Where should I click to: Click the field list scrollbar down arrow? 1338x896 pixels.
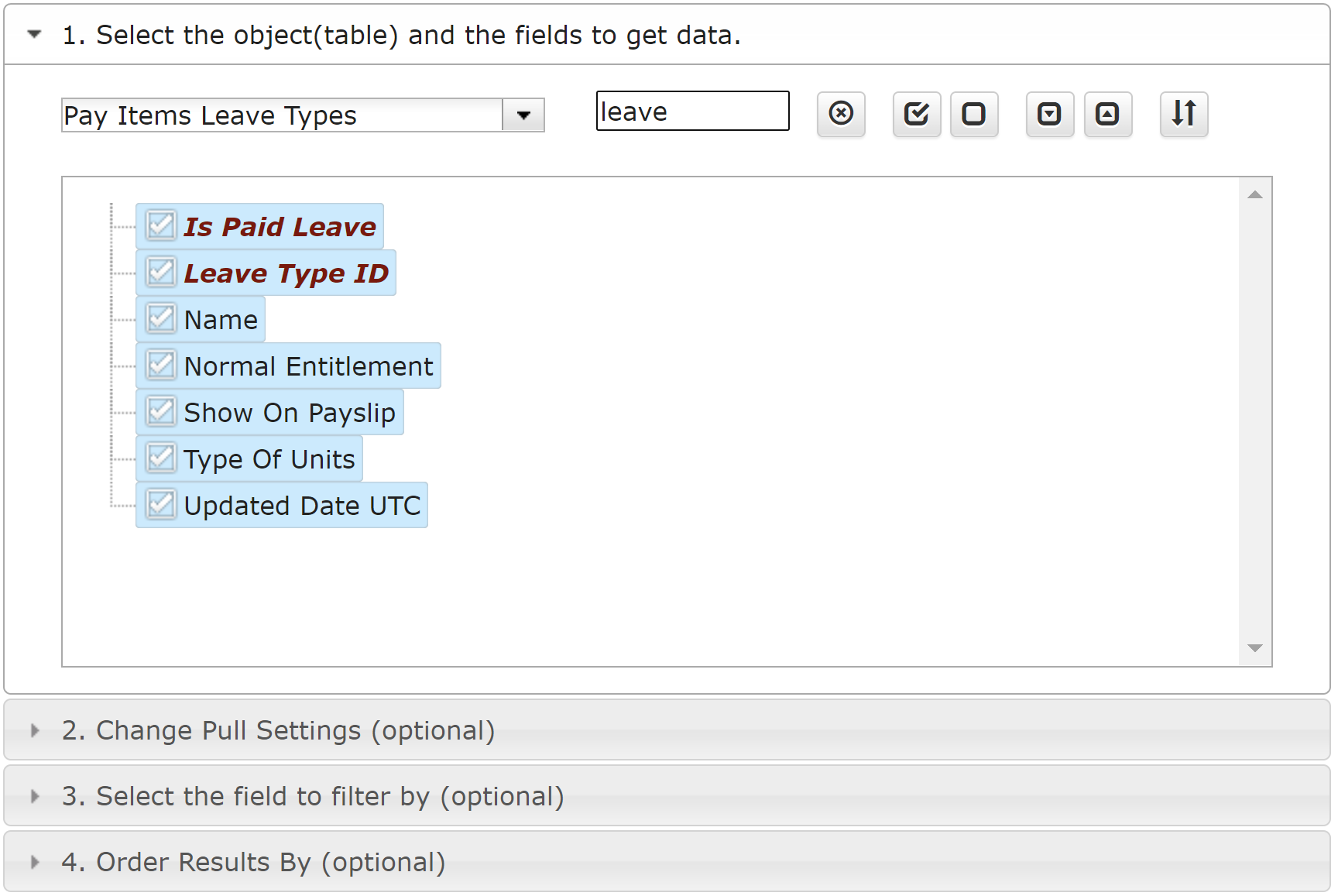tap(1255, 648)
